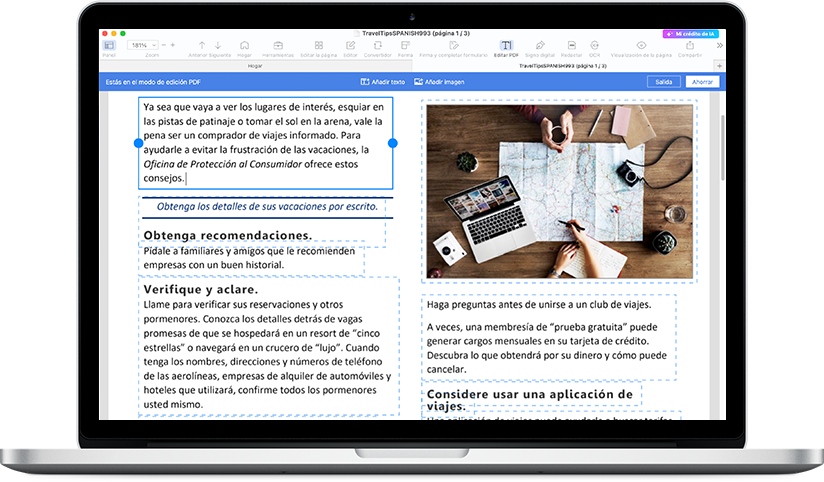Go to next page with Siguiente arrow
Screen dimensions: 824x482
tap(218, 46)
